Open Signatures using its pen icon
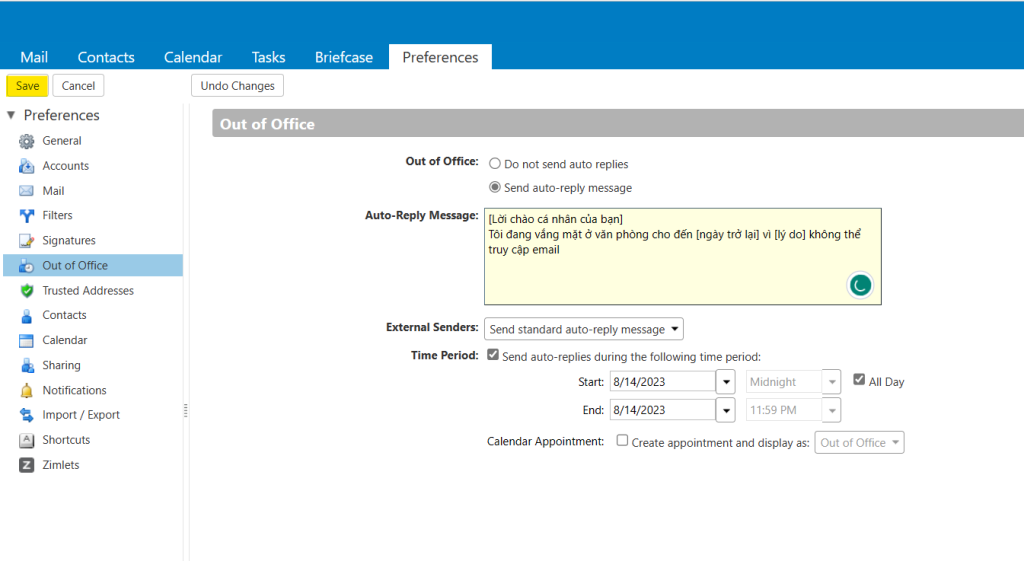Viewport: 1024px width, 561px height. click(x=27, y=241)
